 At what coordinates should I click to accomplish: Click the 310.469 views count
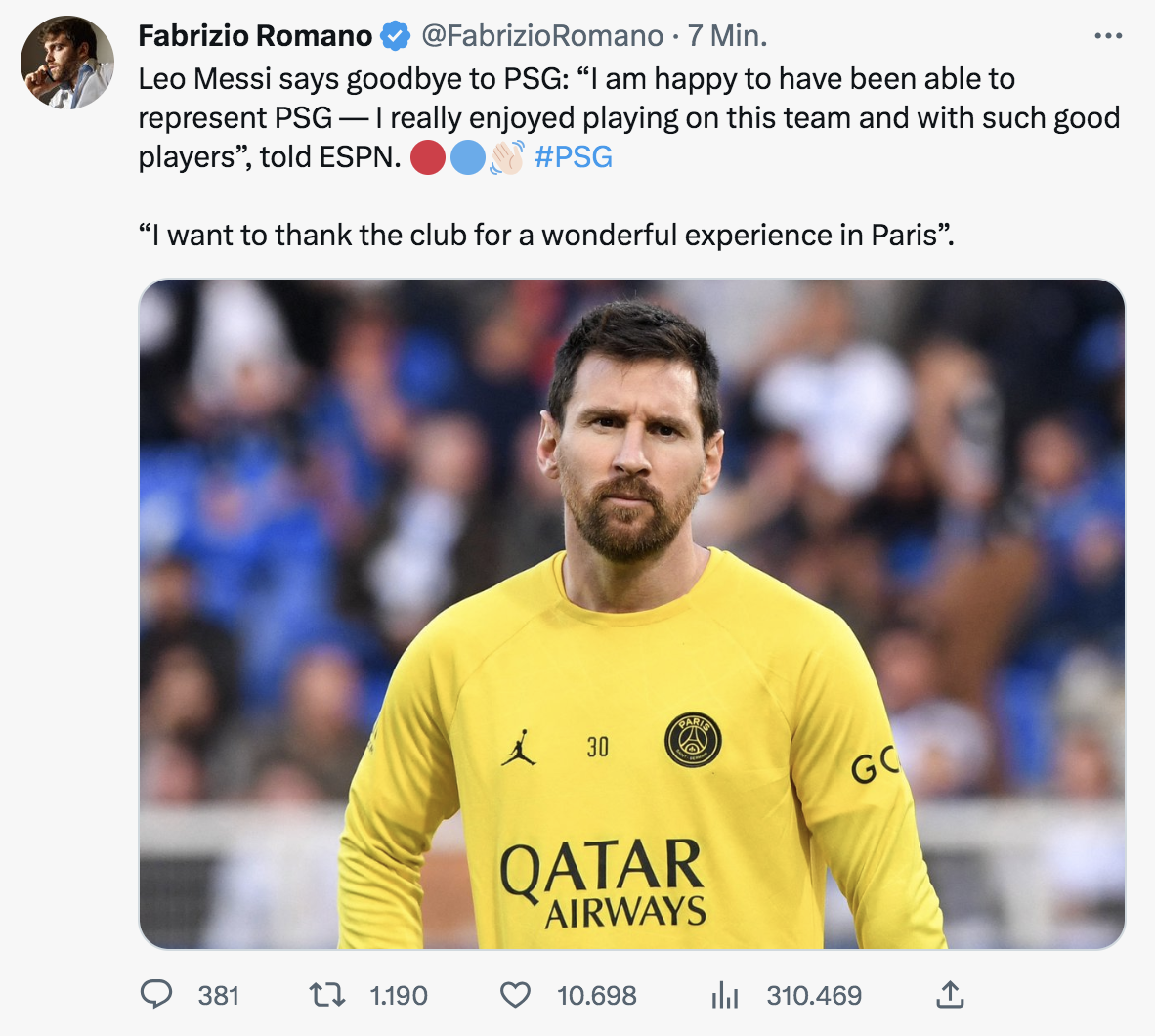(814, 995)
